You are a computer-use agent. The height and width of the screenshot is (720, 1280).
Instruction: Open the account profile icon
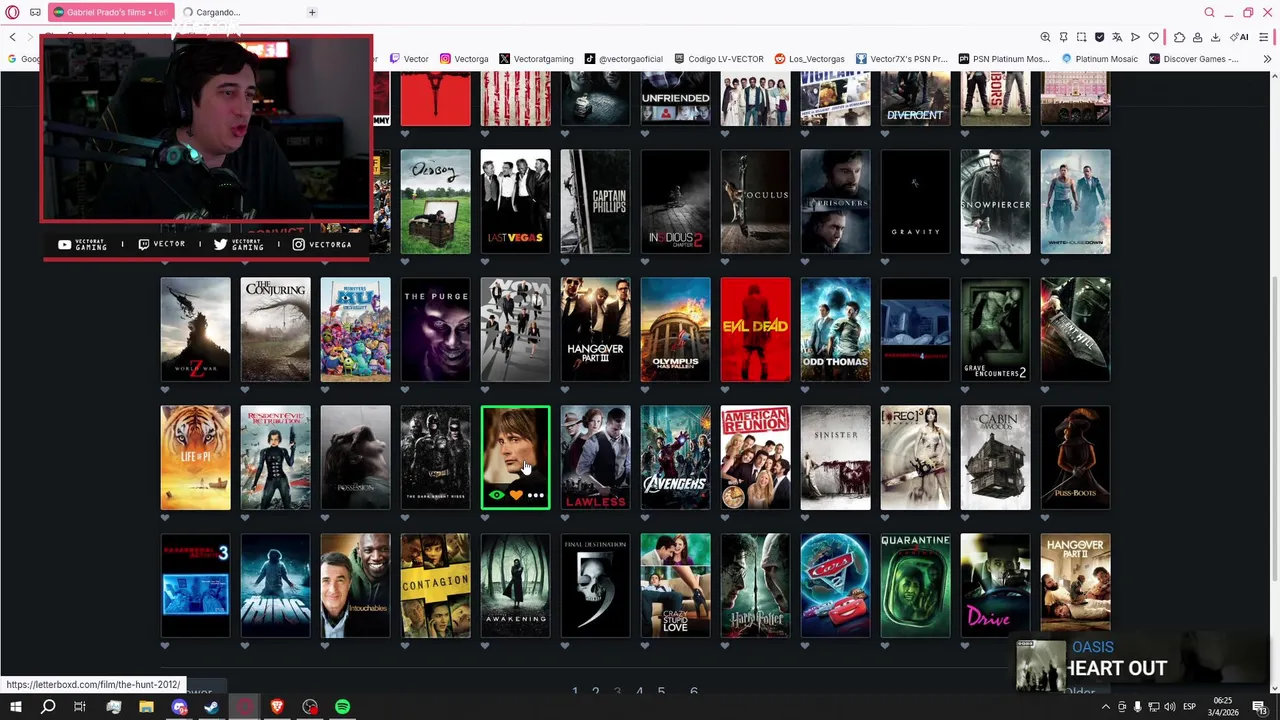tap(1197, 37)
